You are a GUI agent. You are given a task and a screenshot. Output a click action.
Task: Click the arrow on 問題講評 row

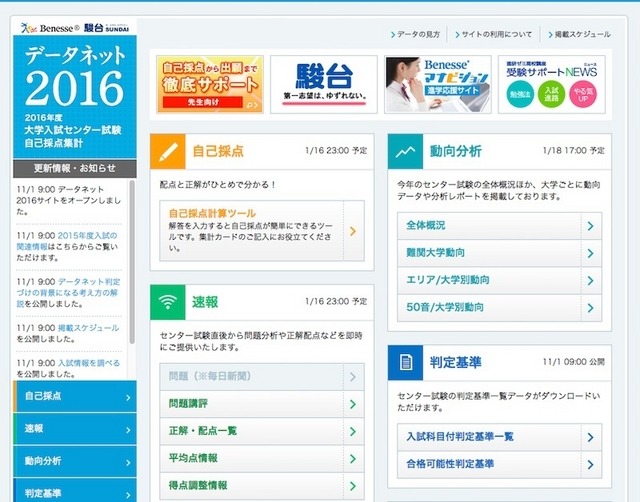pos(353,404)
